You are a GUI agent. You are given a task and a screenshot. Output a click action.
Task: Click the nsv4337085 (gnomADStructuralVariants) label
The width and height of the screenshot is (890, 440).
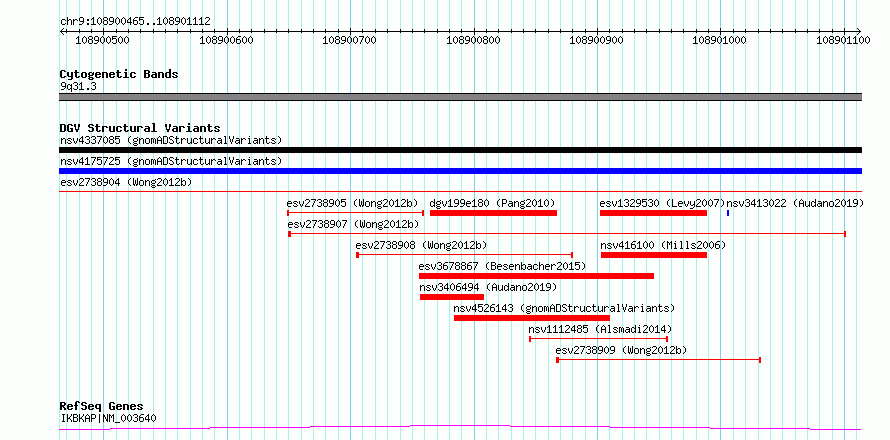(171, 140)
